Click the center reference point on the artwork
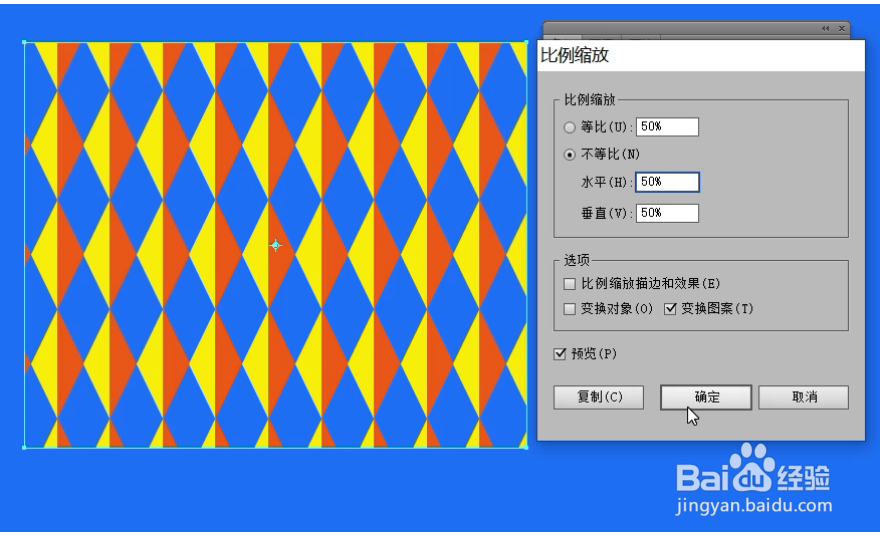Screen dimensions: 880x536 pyautogui.click(x=276, y=245)
